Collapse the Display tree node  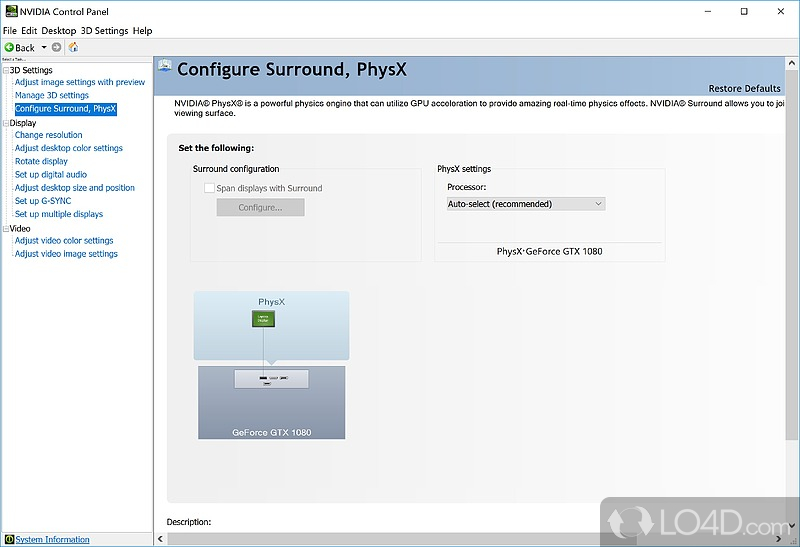[5, 123]
